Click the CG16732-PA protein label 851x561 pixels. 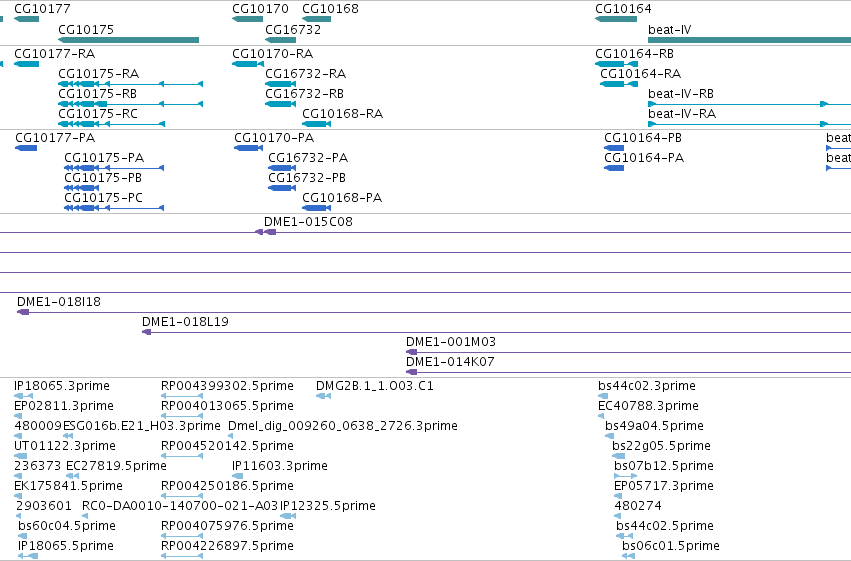click(x=308, y=158)
